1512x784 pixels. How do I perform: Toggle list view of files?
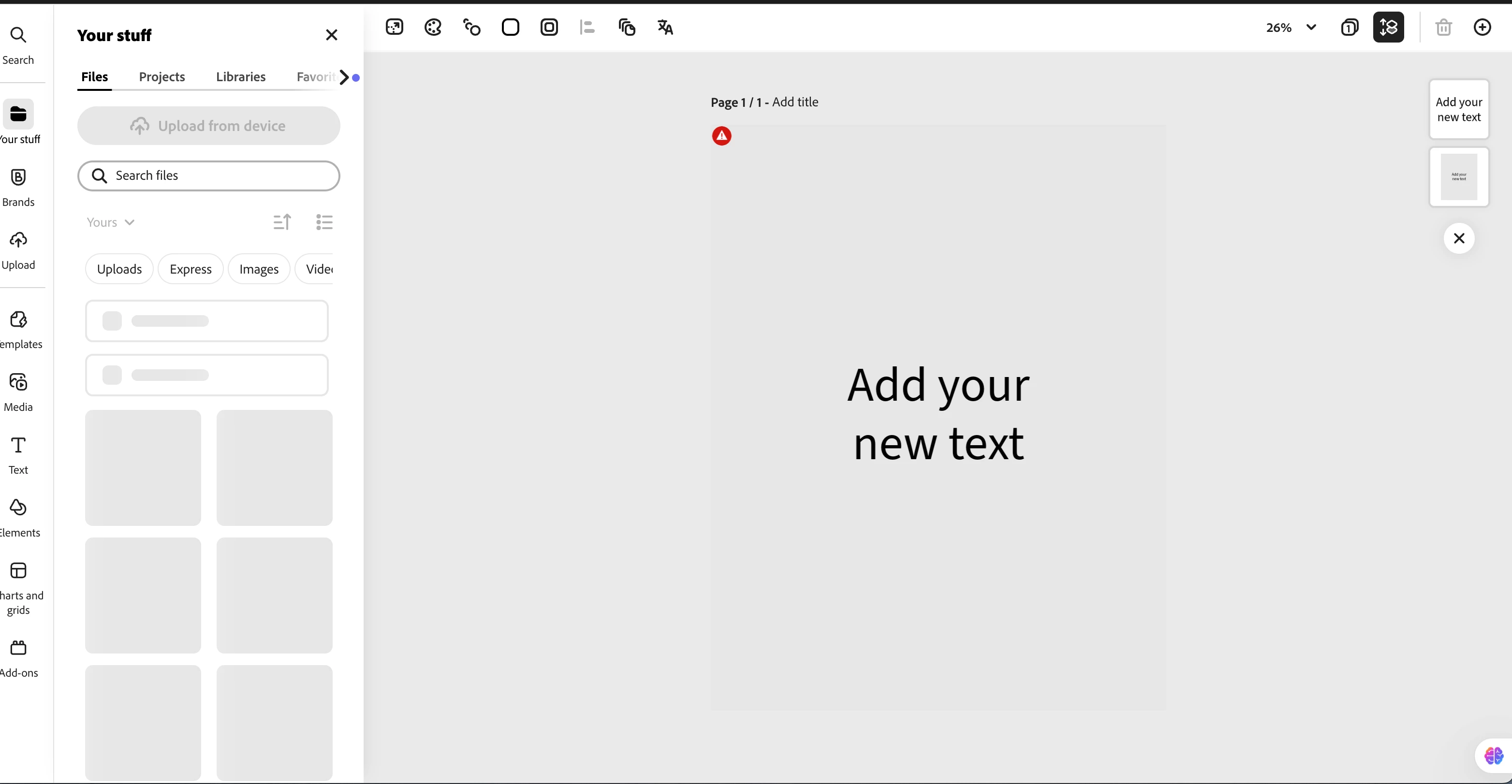click(x=324, y=222)
